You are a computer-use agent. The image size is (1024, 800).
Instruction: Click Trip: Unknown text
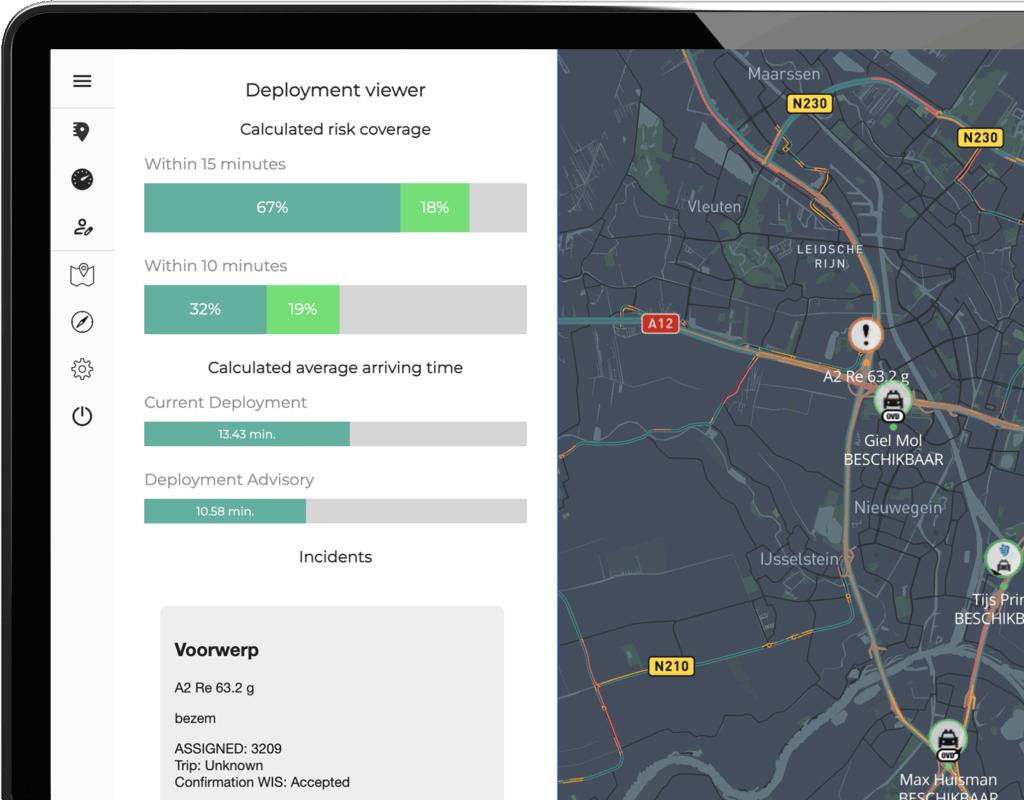coord(219,765)
